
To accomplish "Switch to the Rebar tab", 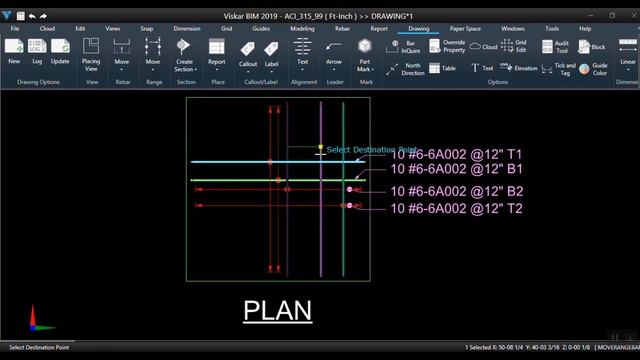I will click(342, 29).
